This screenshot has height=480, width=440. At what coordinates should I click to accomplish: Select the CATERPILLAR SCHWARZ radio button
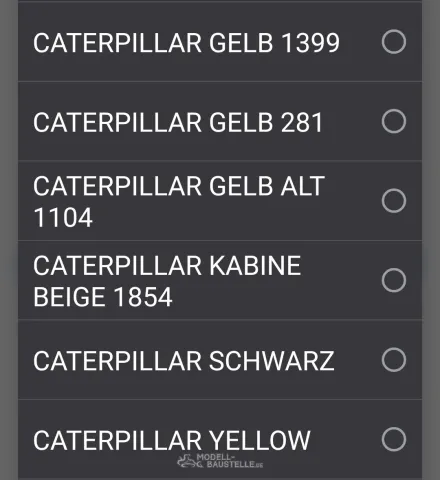click(394, 360)
